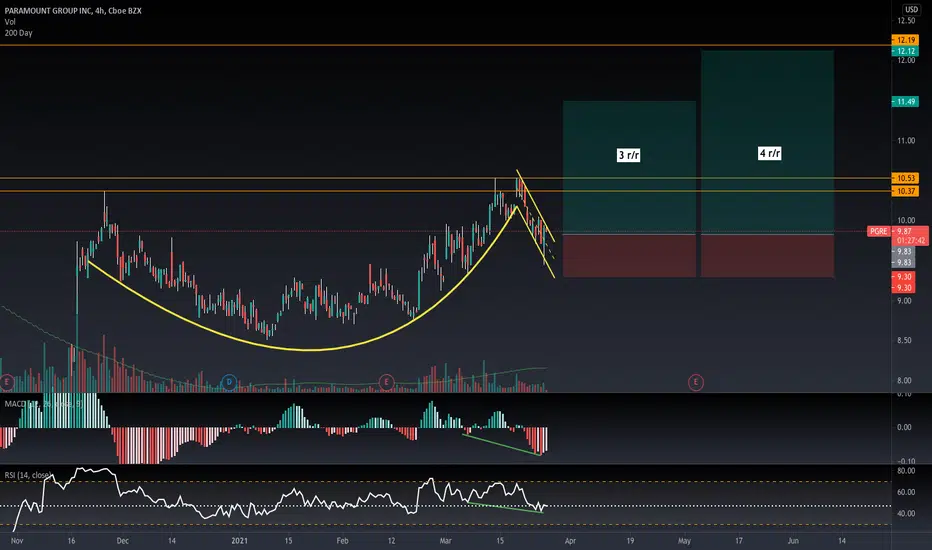The height and width of the screenshot is (550, 932).
Task: Click the 10.00 price axis value
Action: 906,221
